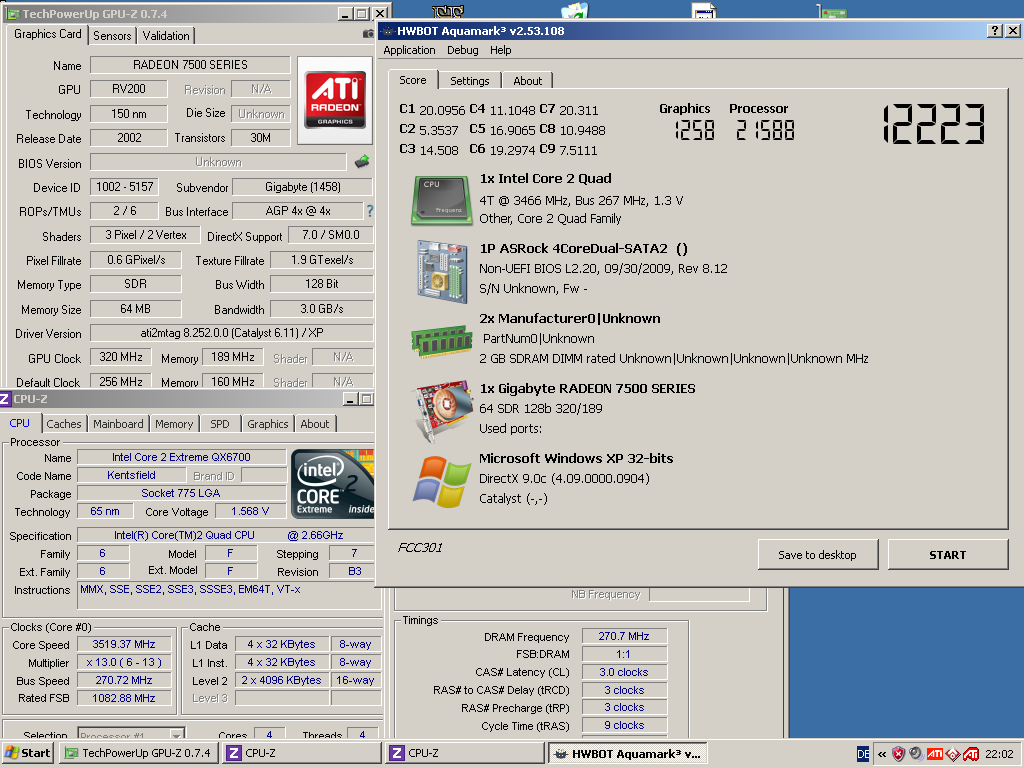Click the HWBOT Aquamark title bar icon
The width and height of the screenshot is (1024, 768).
click(x=388, y=31)
